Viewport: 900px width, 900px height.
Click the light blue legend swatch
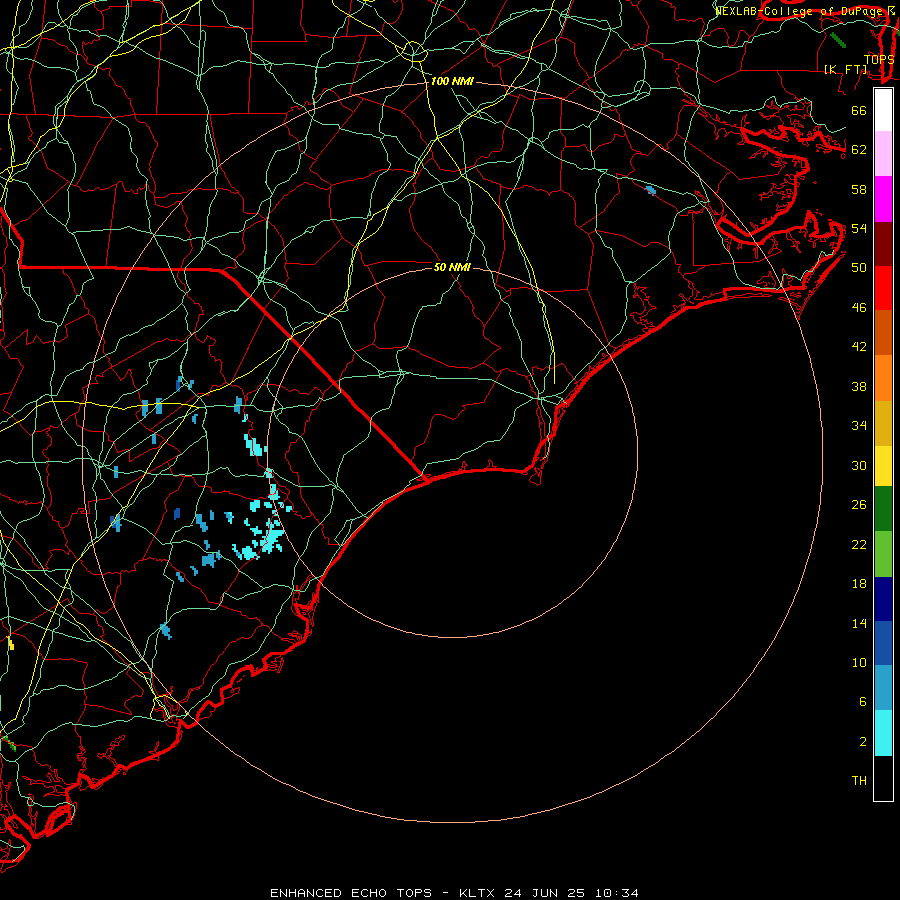(x=883, y=688)
